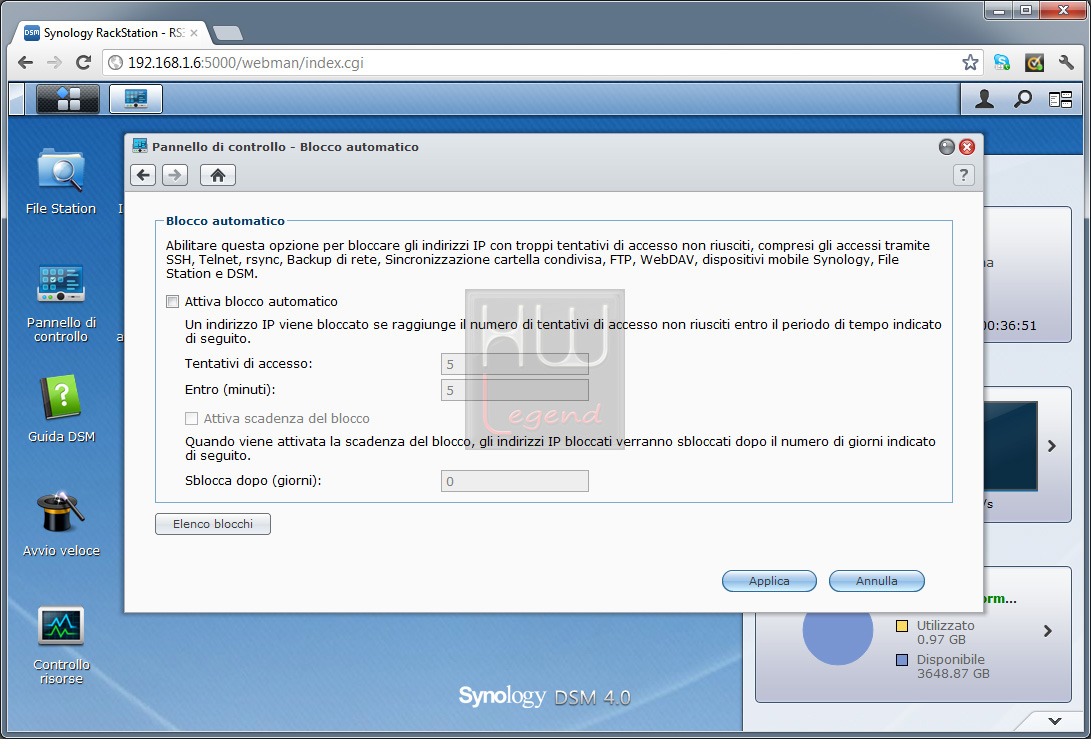Toggle the DSM widgets panel icon
This screenshot has height=739, width=1091.
(1060, 100)
